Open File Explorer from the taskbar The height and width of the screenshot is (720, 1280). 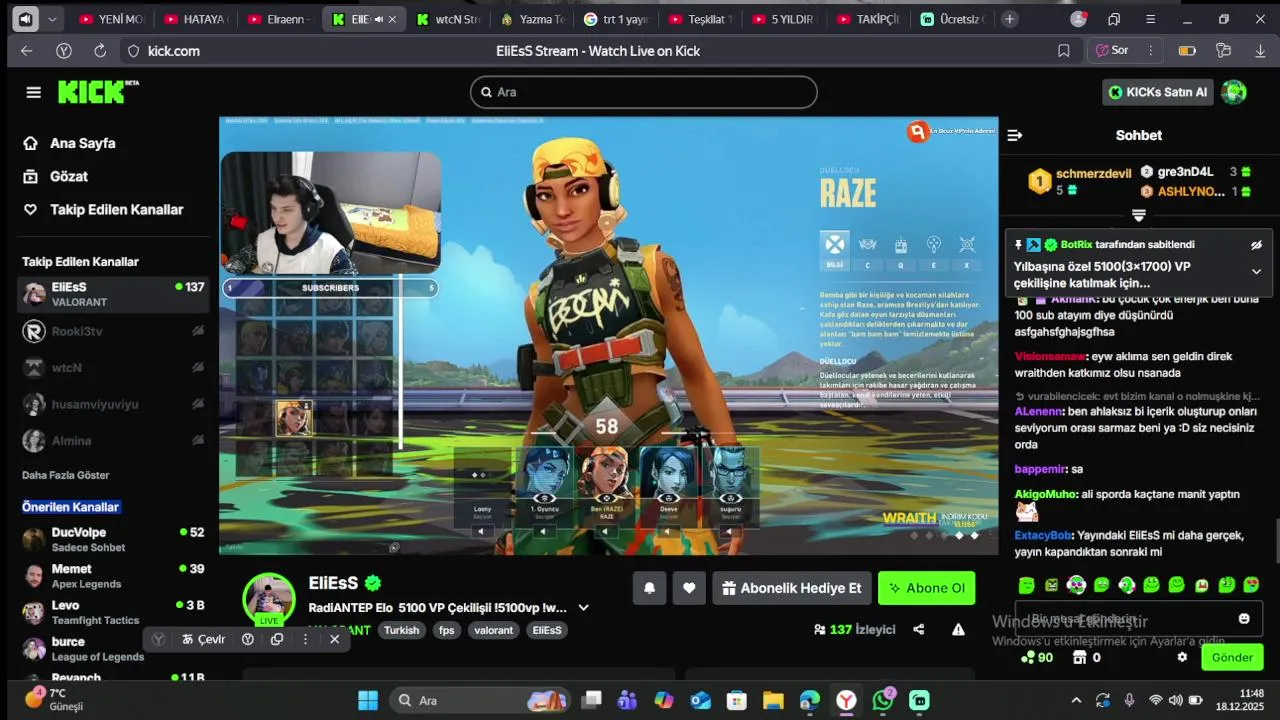point(773,700)
